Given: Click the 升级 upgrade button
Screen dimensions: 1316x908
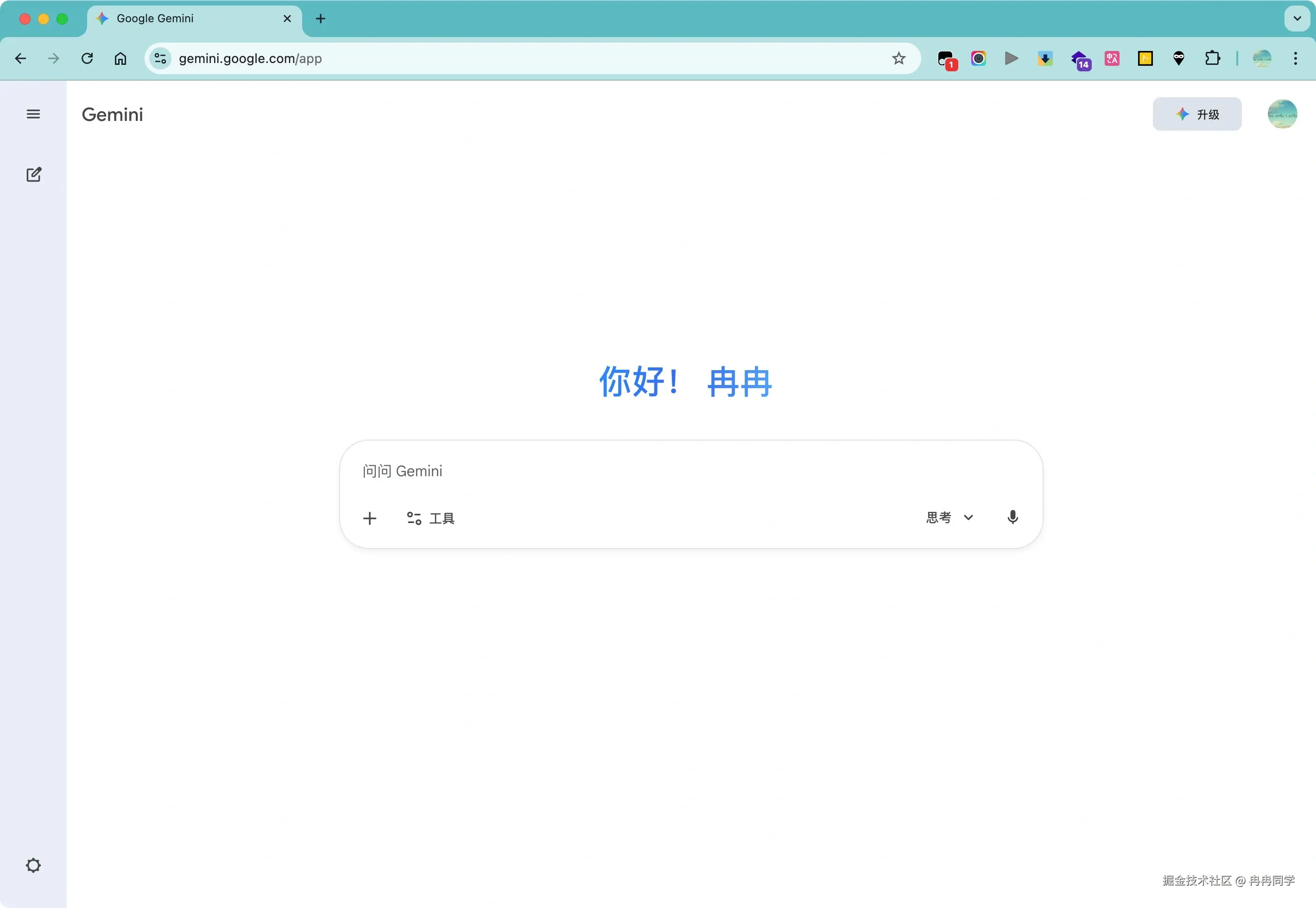Looking at the screenshot, I should tap(1197, 114).
